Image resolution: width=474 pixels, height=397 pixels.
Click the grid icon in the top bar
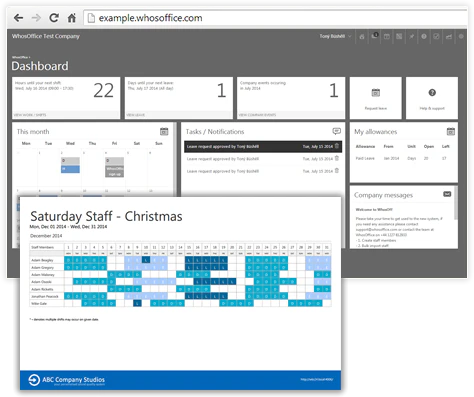coord(399,36)
